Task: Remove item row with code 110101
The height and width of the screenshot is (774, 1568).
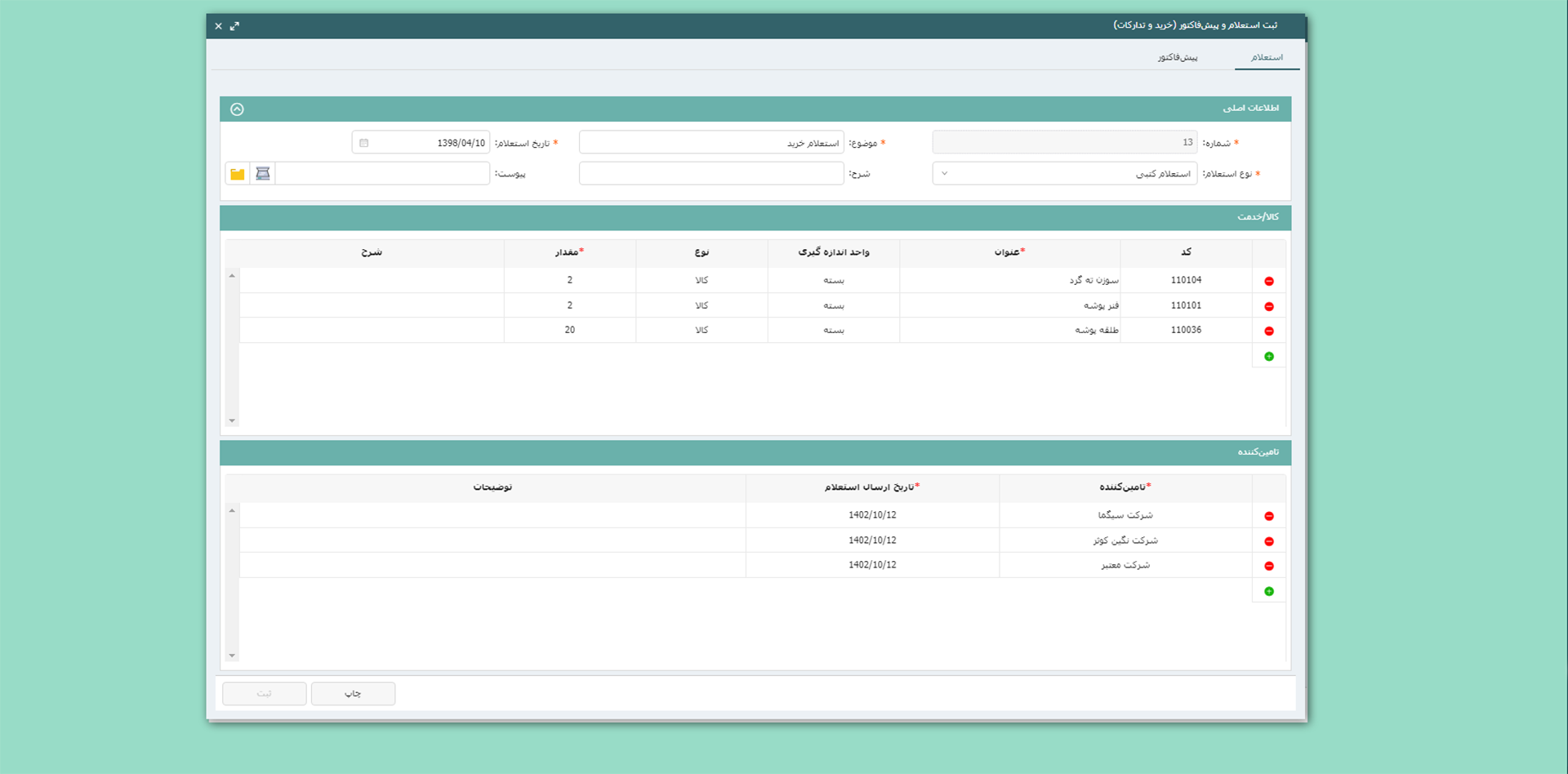Action: 1268,306
